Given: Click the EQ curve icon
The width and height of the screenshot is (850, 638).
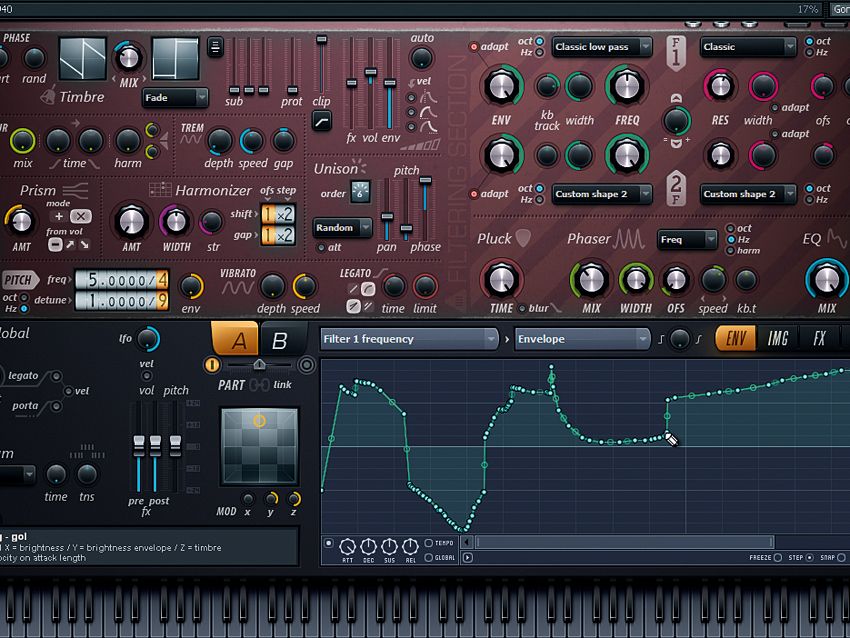Looking at the screenshot, I should tap(838, 238).
